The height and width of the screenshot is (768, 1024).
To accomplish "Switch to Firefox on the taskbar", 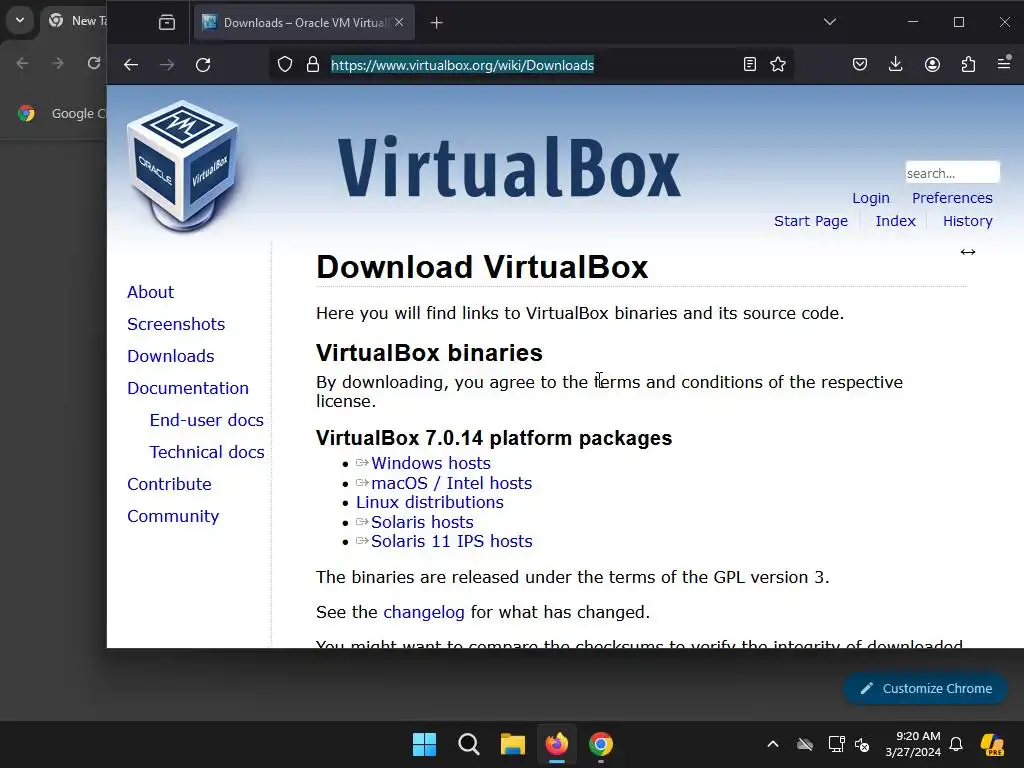I will [556, 744].
